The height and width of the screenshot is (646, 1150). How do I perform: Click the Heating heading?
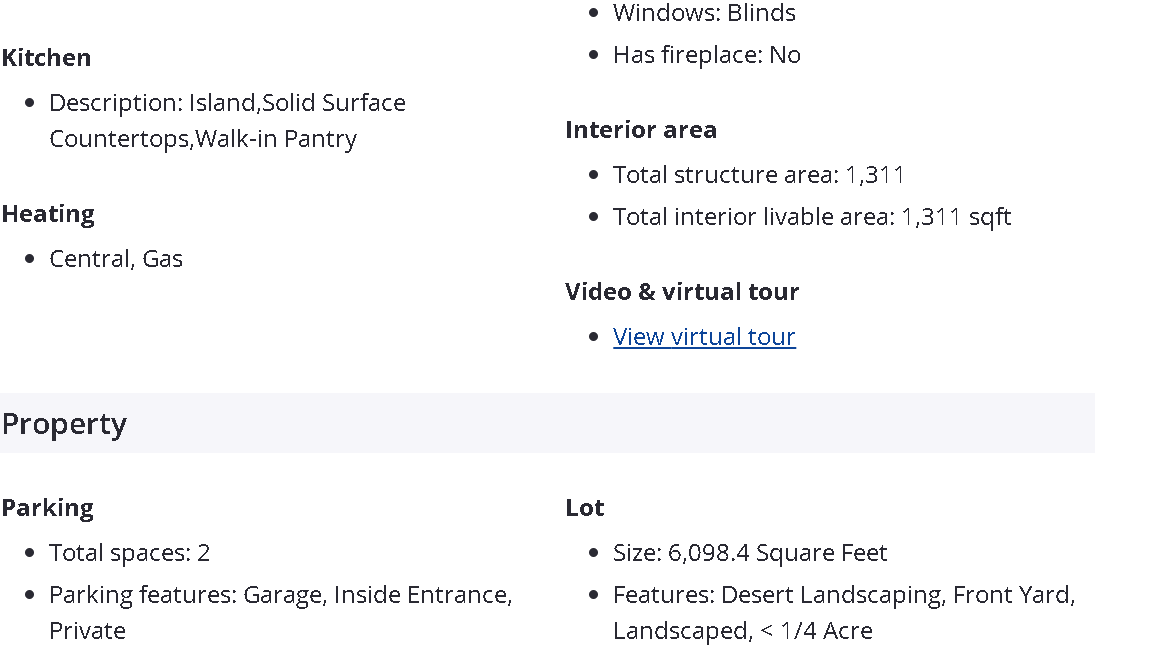[x=48, y=214]
